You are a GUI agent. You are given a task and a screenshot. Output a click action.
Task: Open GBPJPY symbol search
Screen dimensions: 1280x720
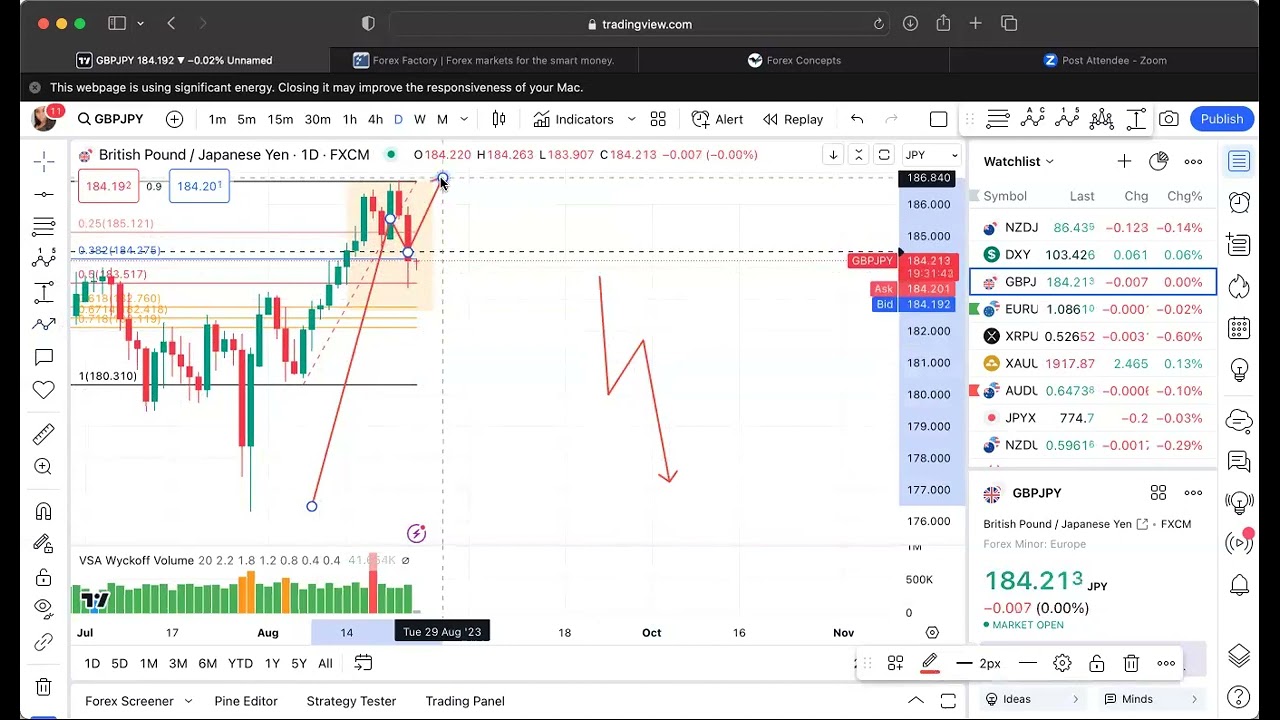pos(111,119)
